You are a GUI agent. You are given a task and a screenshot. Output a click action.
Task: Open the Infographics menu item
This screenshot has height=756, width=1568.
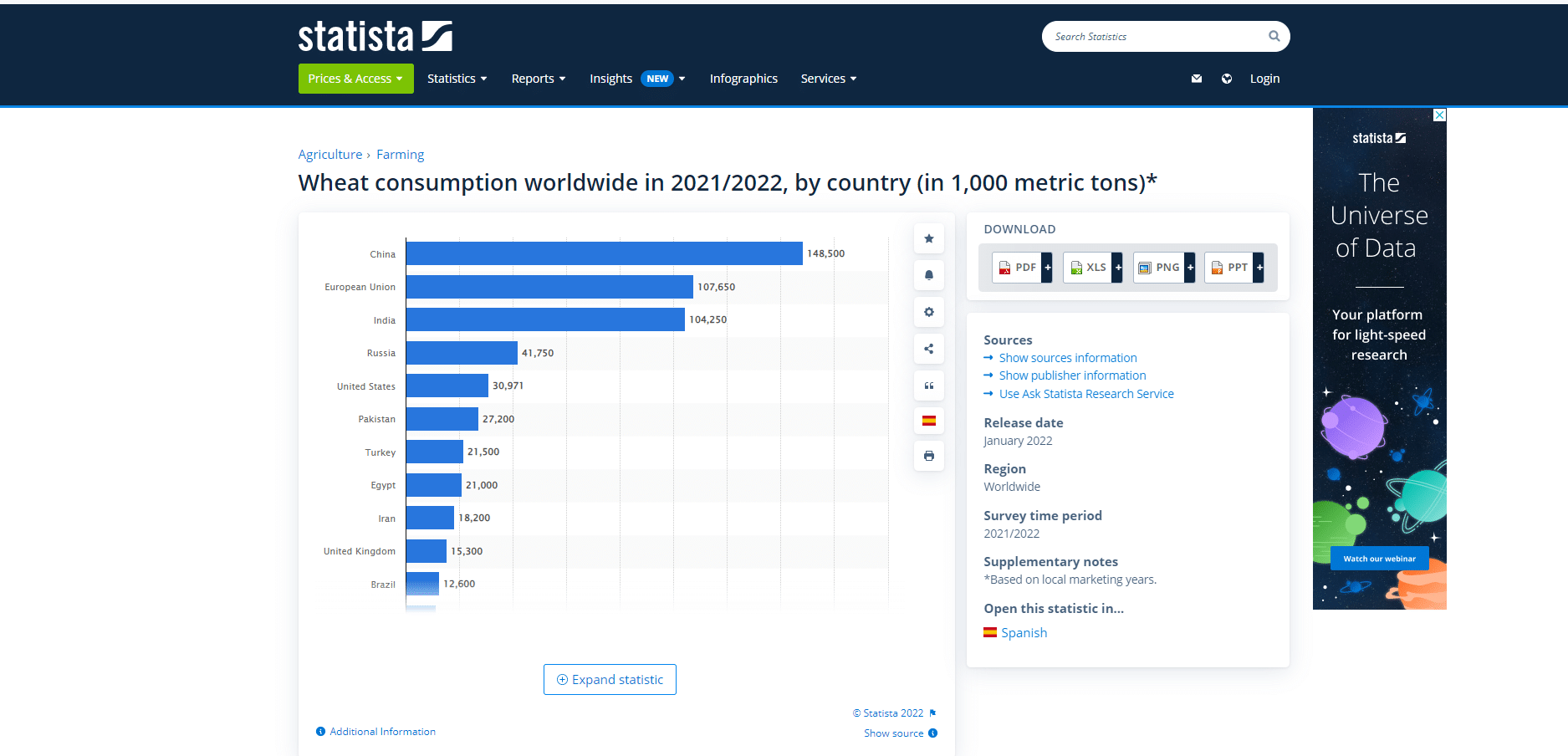pyautogui.click(x=743, y=79)
